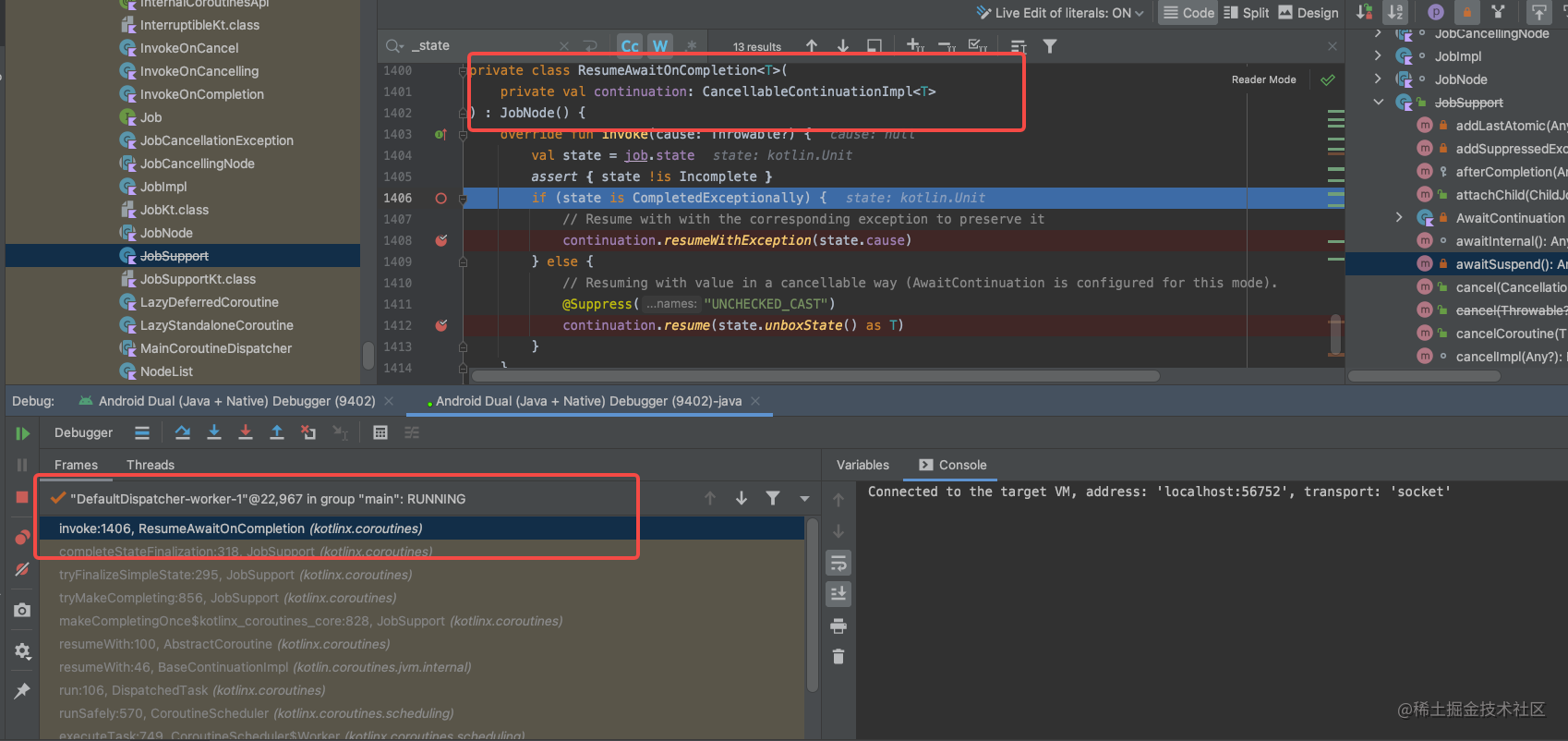
Task: Pin the debug tab with pin icon
Action: point(22,690)
